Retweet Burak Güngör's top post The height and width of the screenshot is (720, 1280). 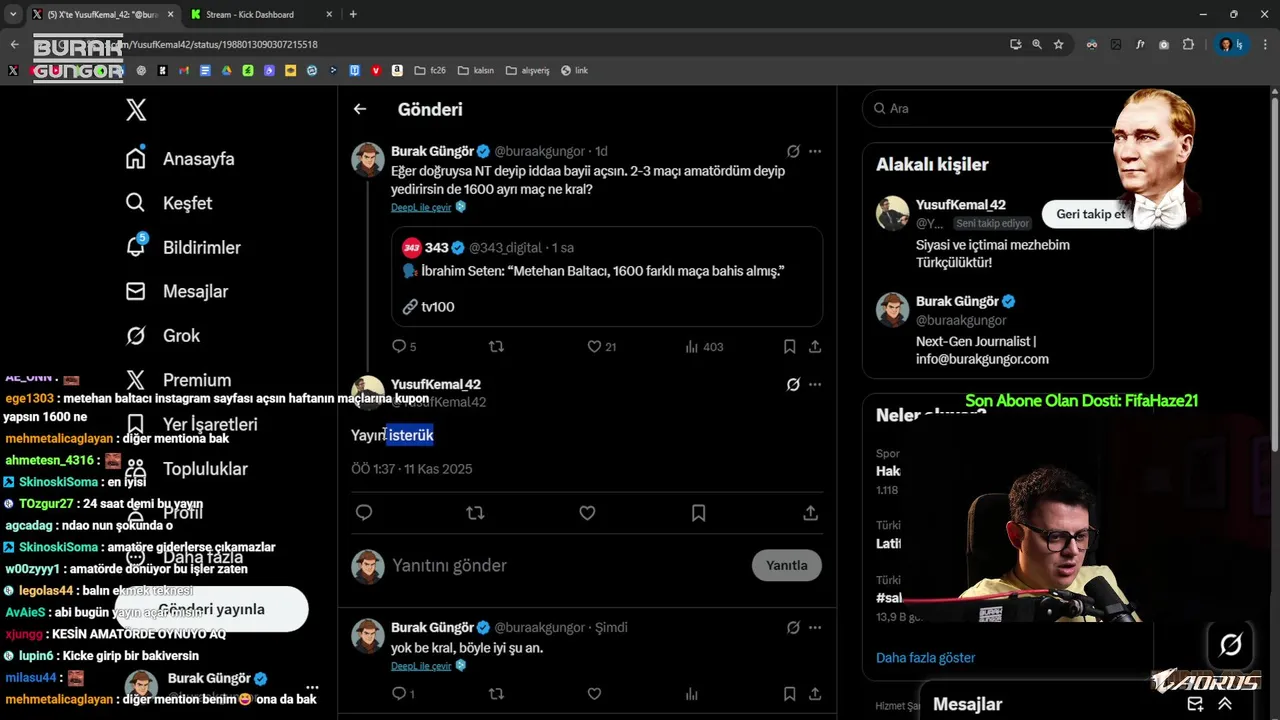pyautogui.click(x=496, y=347)
